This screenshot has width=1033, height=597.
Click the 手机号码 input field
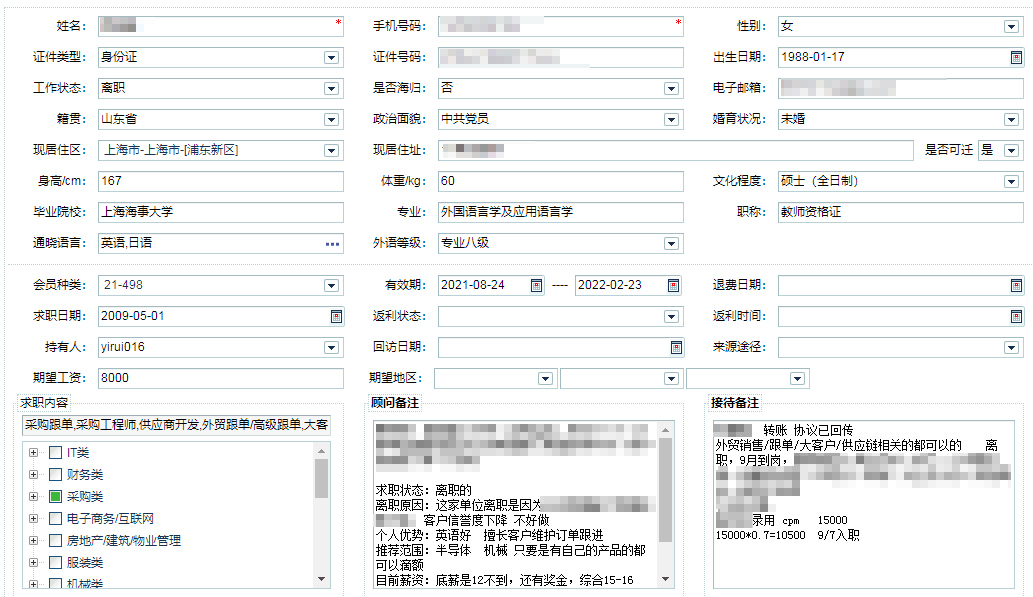[x=561, y=26]
